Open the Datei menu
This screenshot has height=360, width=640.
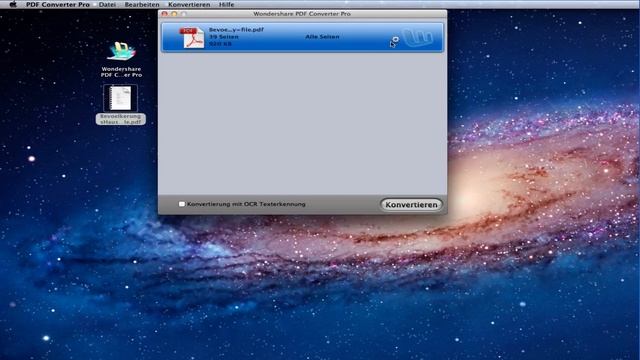107,4
